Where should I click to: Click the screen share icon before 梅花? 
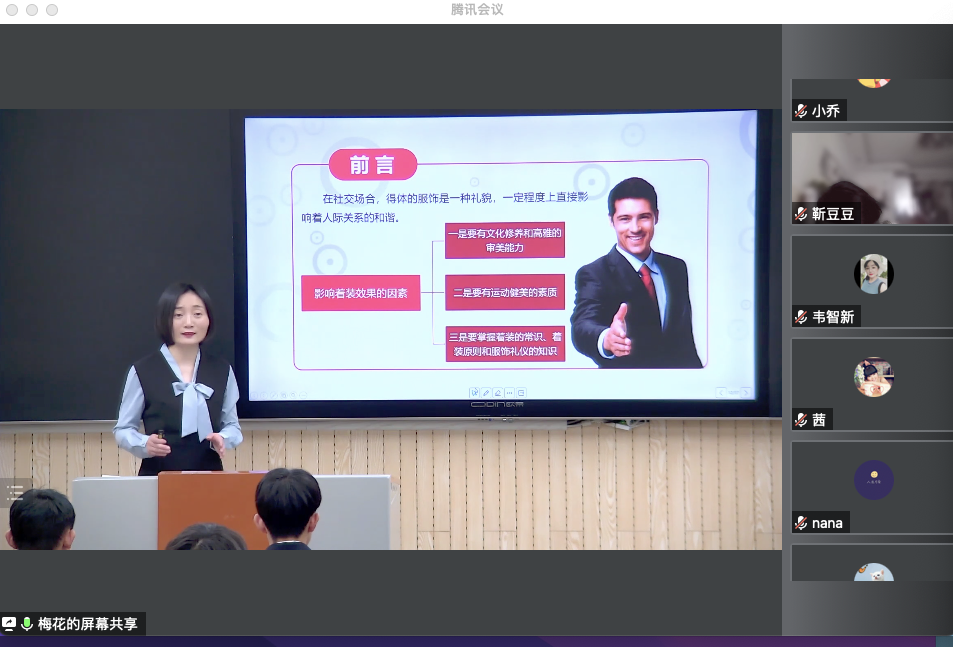pos(10,624)
